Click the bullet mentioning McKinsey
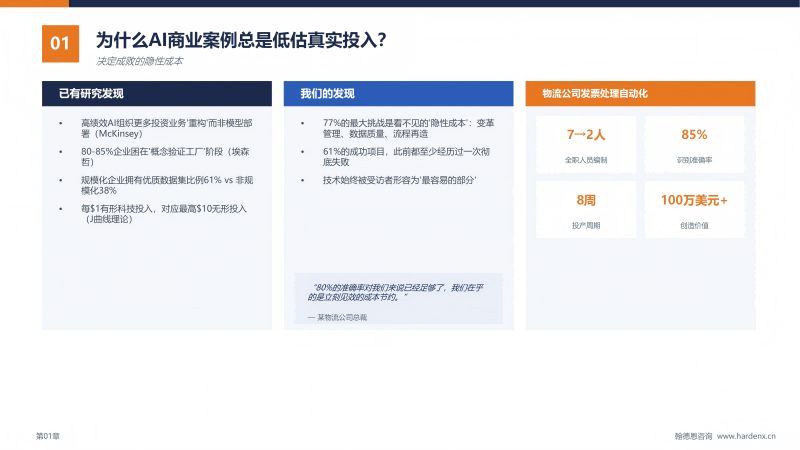This screenshot has height=450, width=800. [167, 128]
